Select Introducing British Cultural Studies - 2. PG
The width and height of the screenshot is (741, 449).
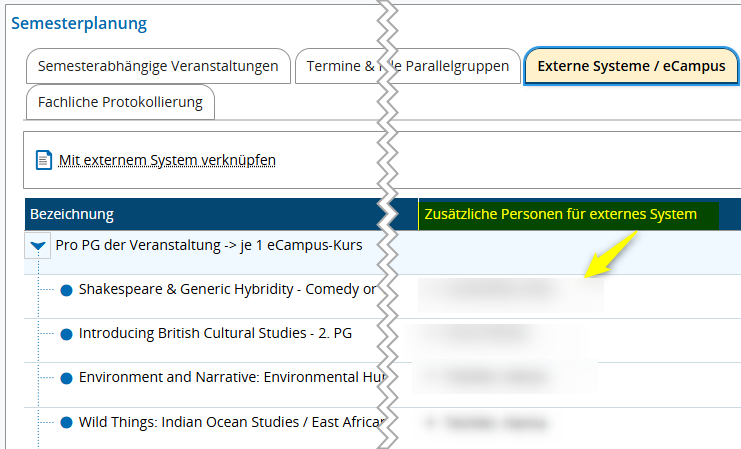[x=215, y=333]
